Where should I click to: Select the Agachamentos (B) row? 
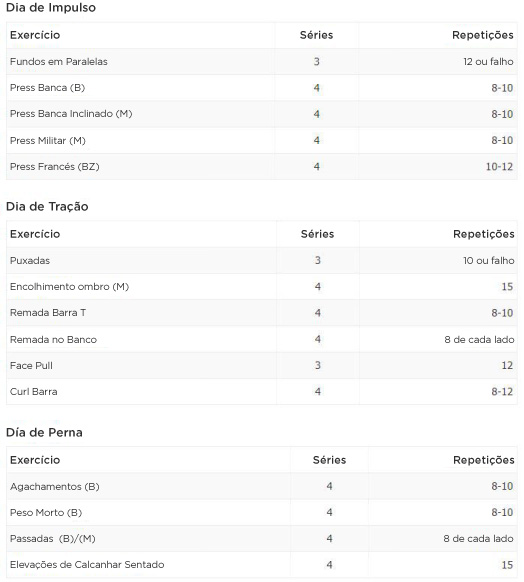(262, 486)
